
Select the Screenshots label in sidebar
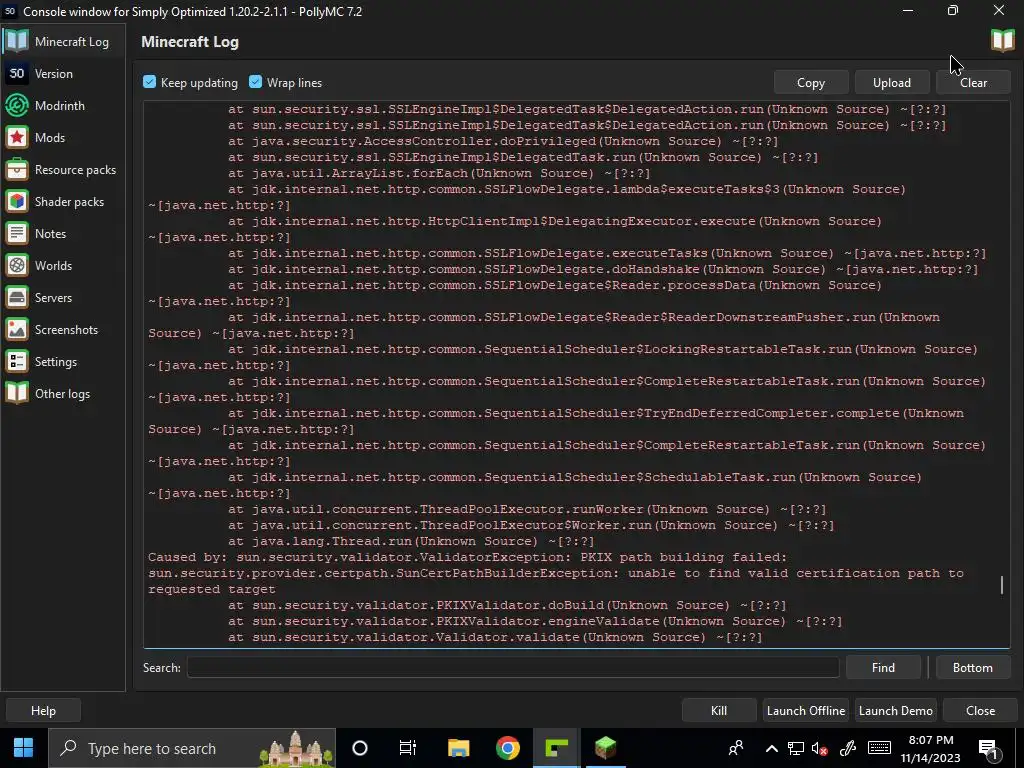click(x=67, y=330)
